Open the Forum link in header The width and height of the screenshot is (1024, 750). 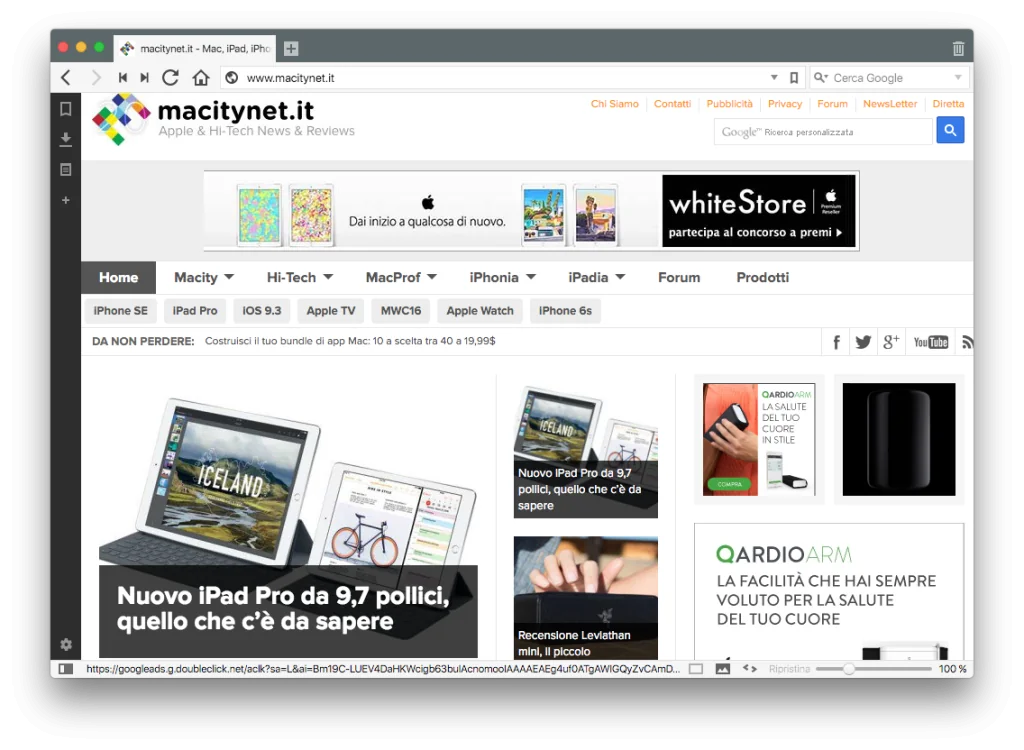833,103
